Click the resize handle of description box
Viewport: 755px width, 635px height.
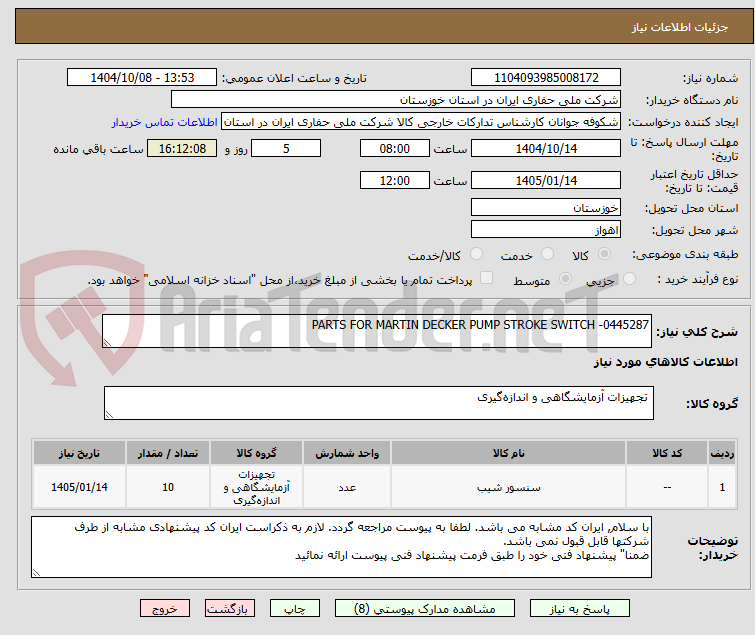pos(107,343)
